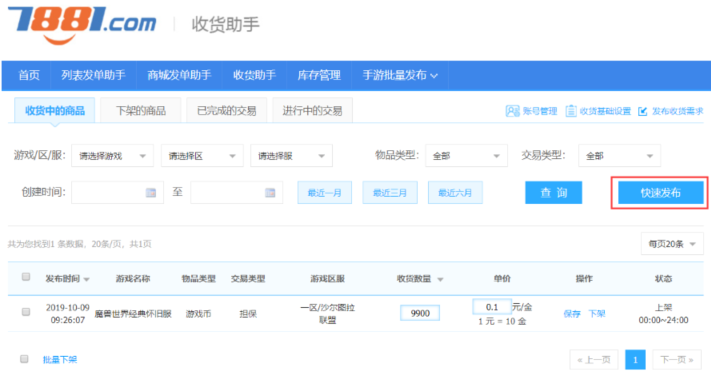The width and height of the screenshot is (711, 381).
Task: Open 收货助手 in navigation bar
Action: point(254,75)
